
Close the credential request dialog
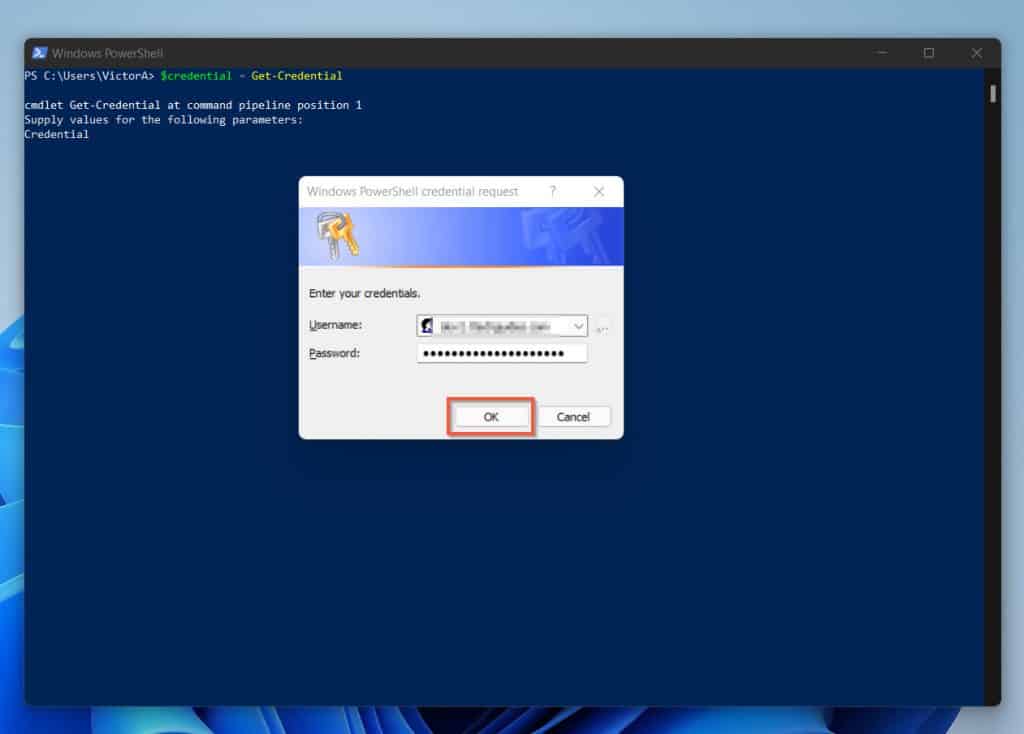coord(599,191)
